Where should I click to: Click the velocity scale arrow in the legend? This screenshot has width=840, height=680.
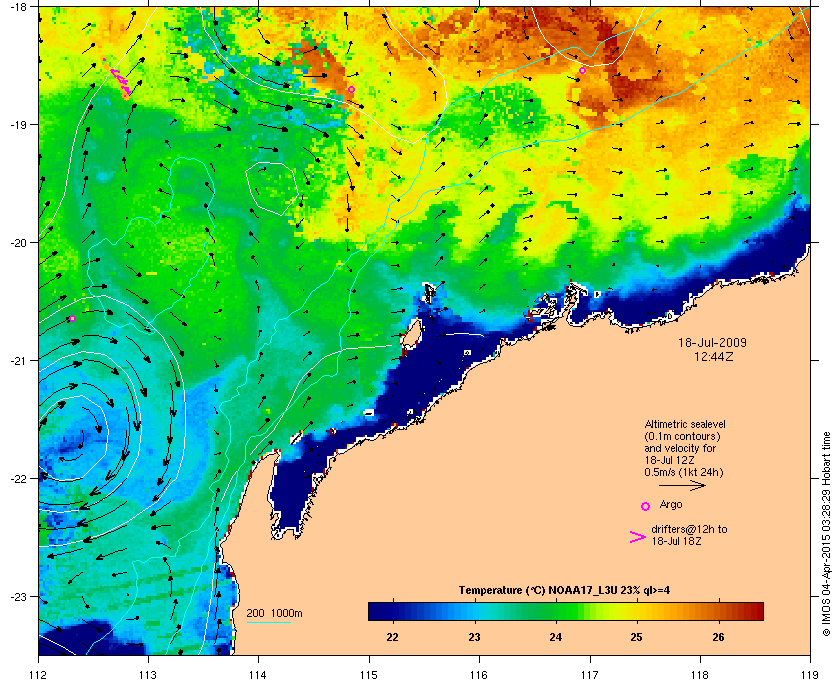tap(682, 486)
